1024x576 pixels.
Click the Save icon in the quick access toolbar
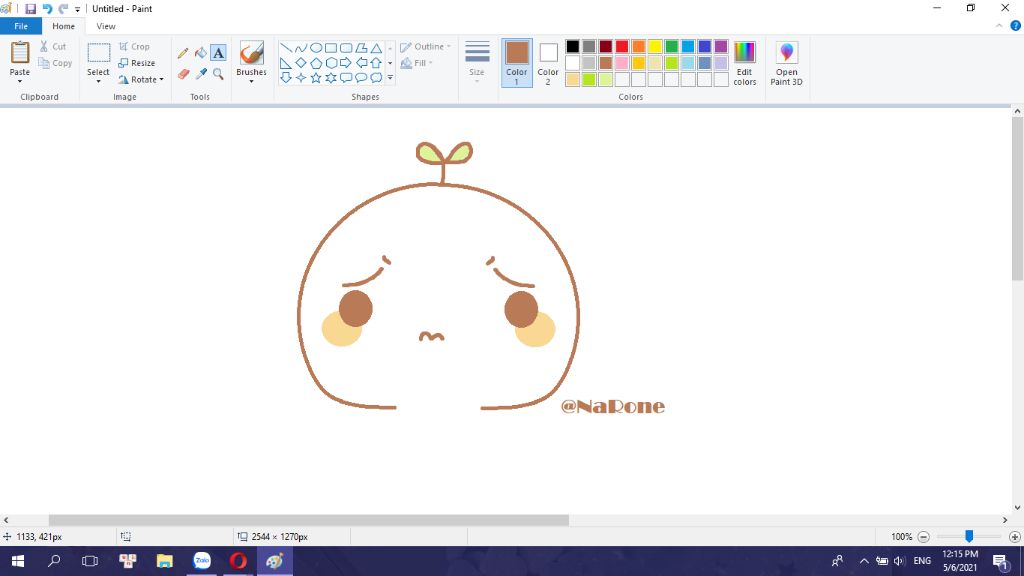[x=30, y=9]
